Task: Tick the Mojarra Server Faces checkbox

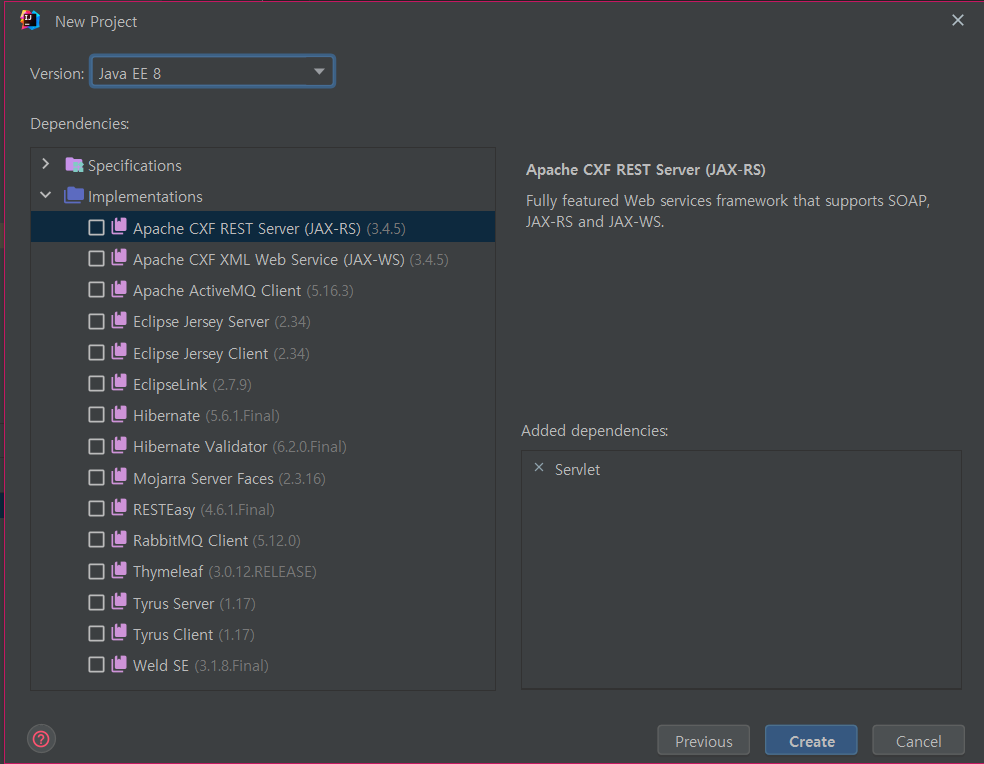Action: 96,478
